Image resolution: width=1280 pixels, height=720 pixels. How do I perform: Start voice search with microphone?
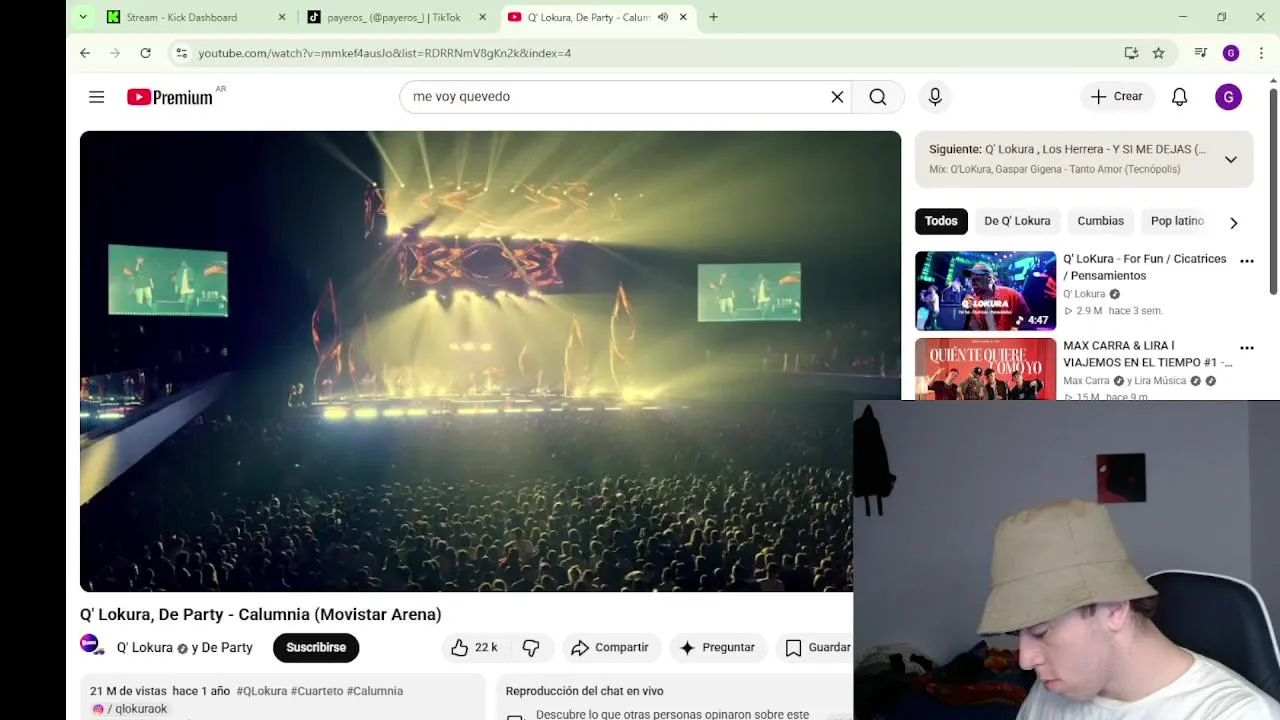click(x=935, y=97)
